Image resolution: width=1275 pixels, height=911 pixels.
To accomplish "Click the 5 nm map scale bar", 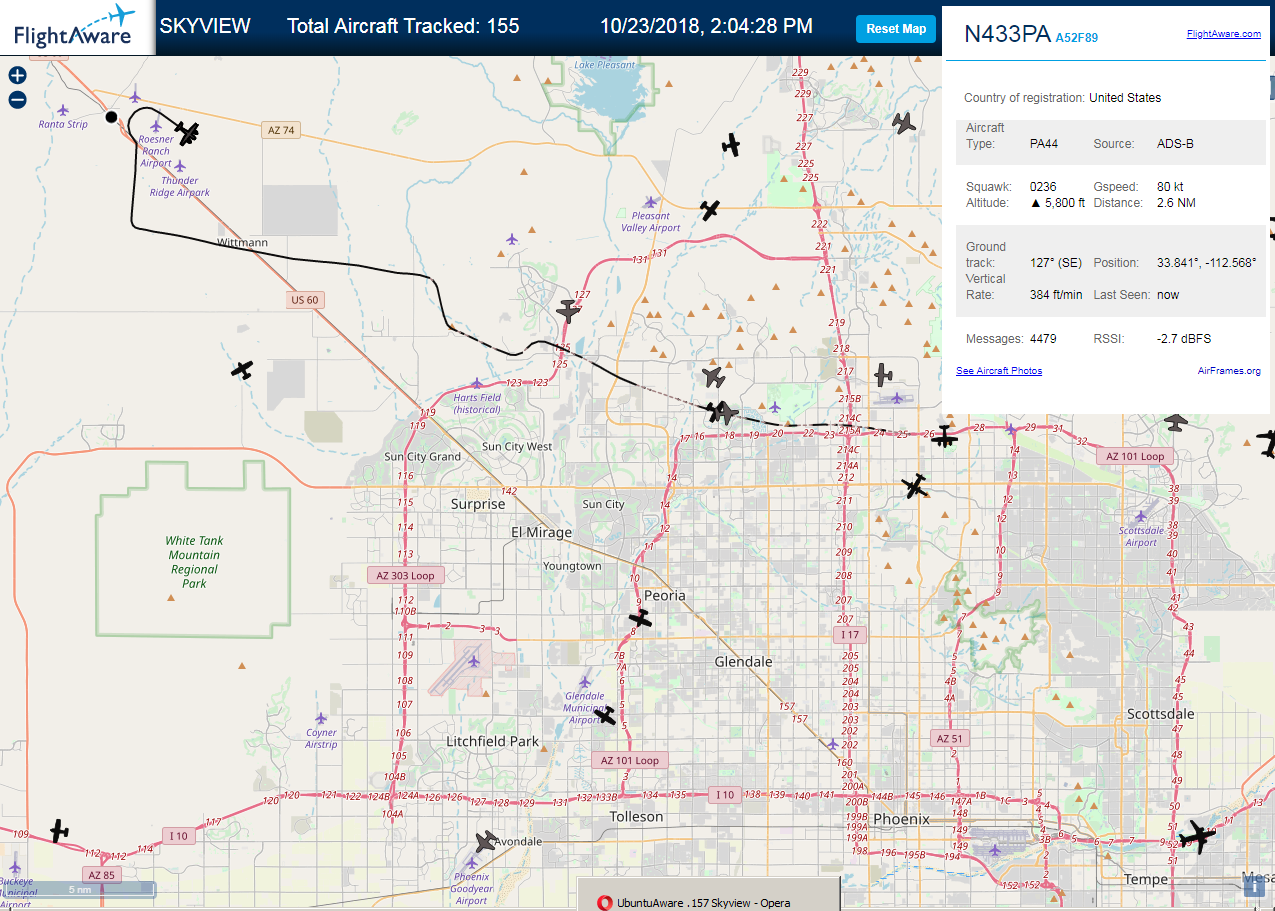I will click(x=78, y=889).
